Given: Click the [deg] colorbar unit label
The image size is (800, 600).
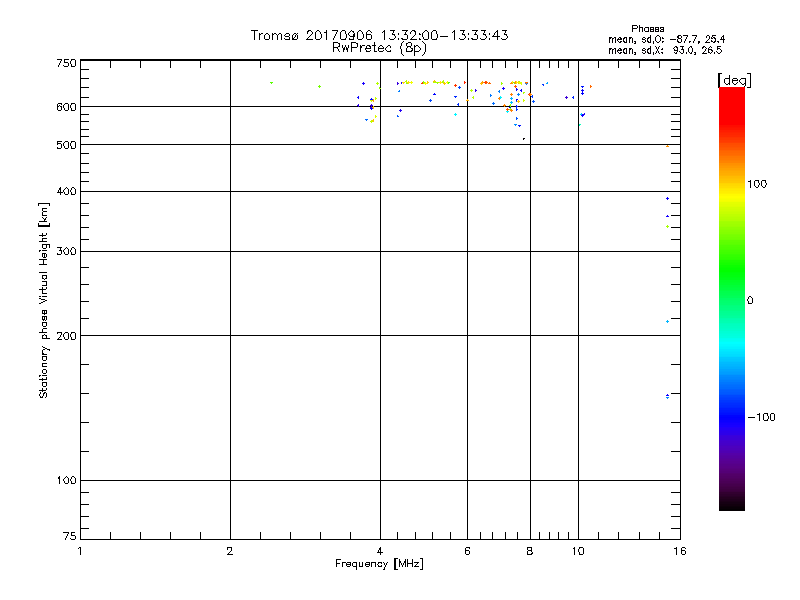Looking at the screenshot, I should click(735, 79).
